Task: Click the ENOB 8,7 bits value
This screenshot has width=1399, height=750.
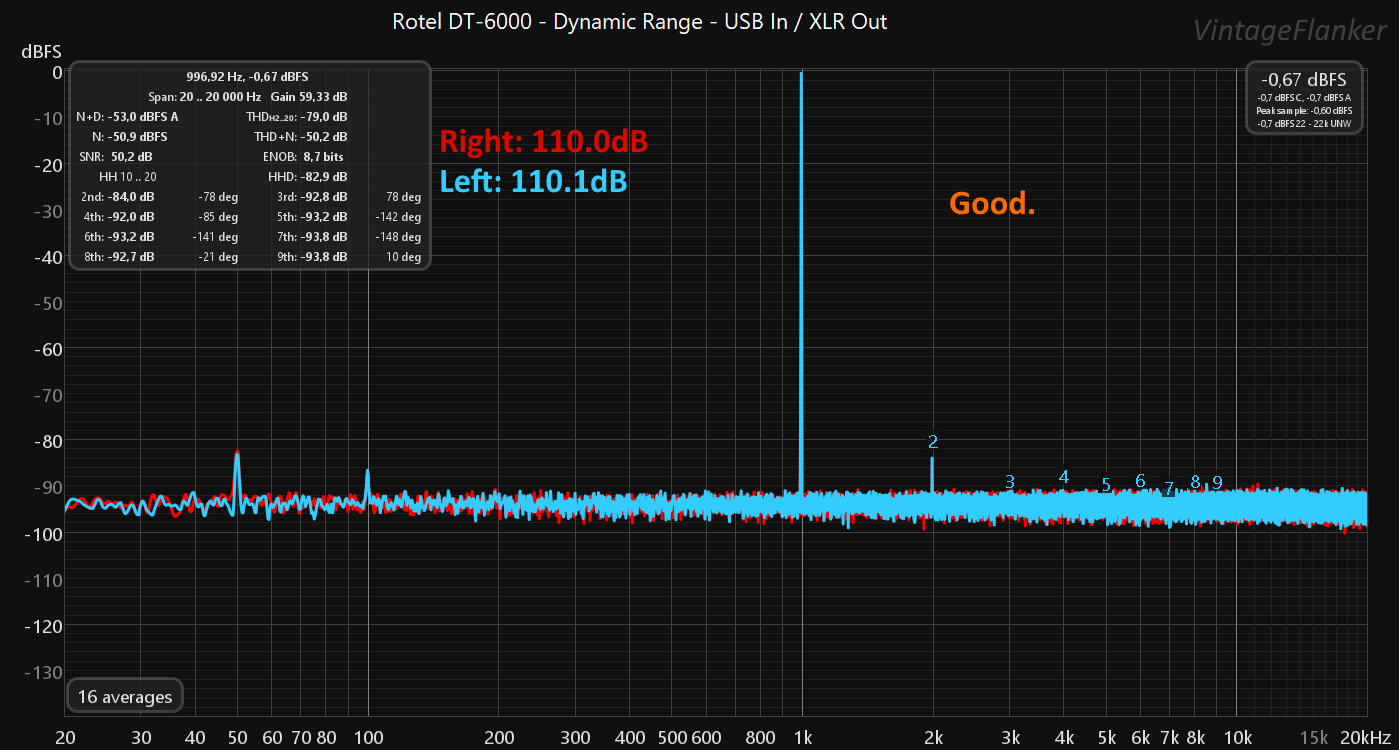Action: pyautogui.click(x=323, y=157)
